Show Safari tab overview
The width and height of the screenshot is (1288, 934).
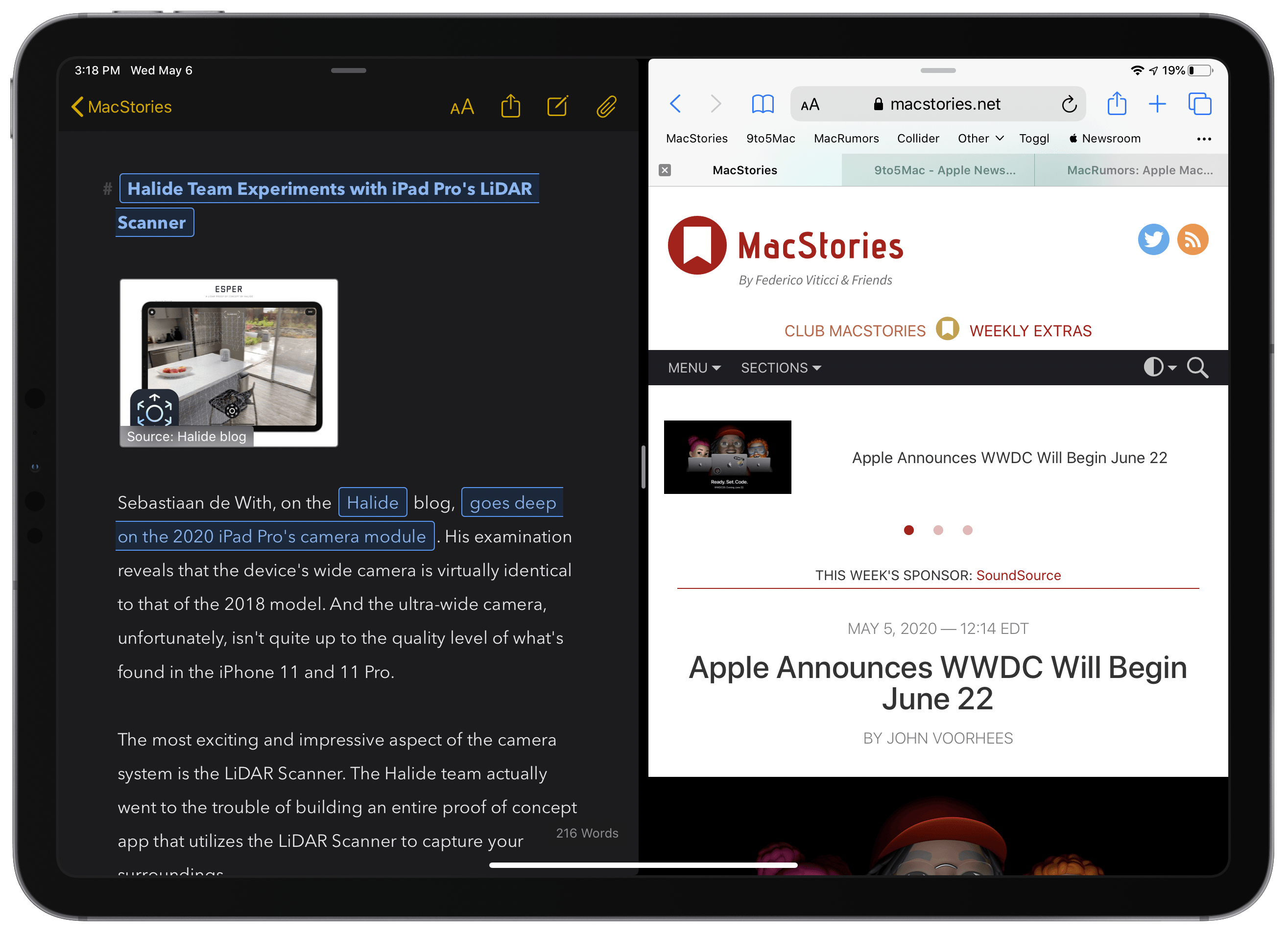coord(1200,104)
